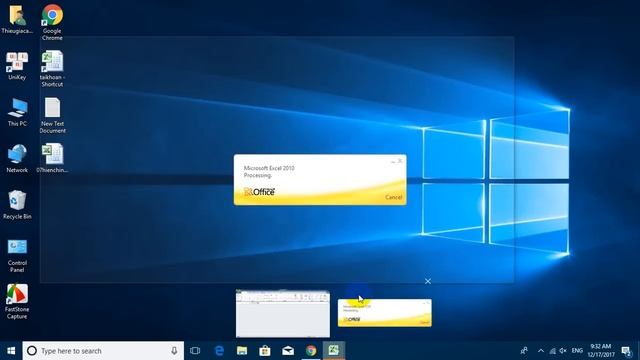Show hidden system tray icons
Screen dimensions: 640x360
pos(541,351)
